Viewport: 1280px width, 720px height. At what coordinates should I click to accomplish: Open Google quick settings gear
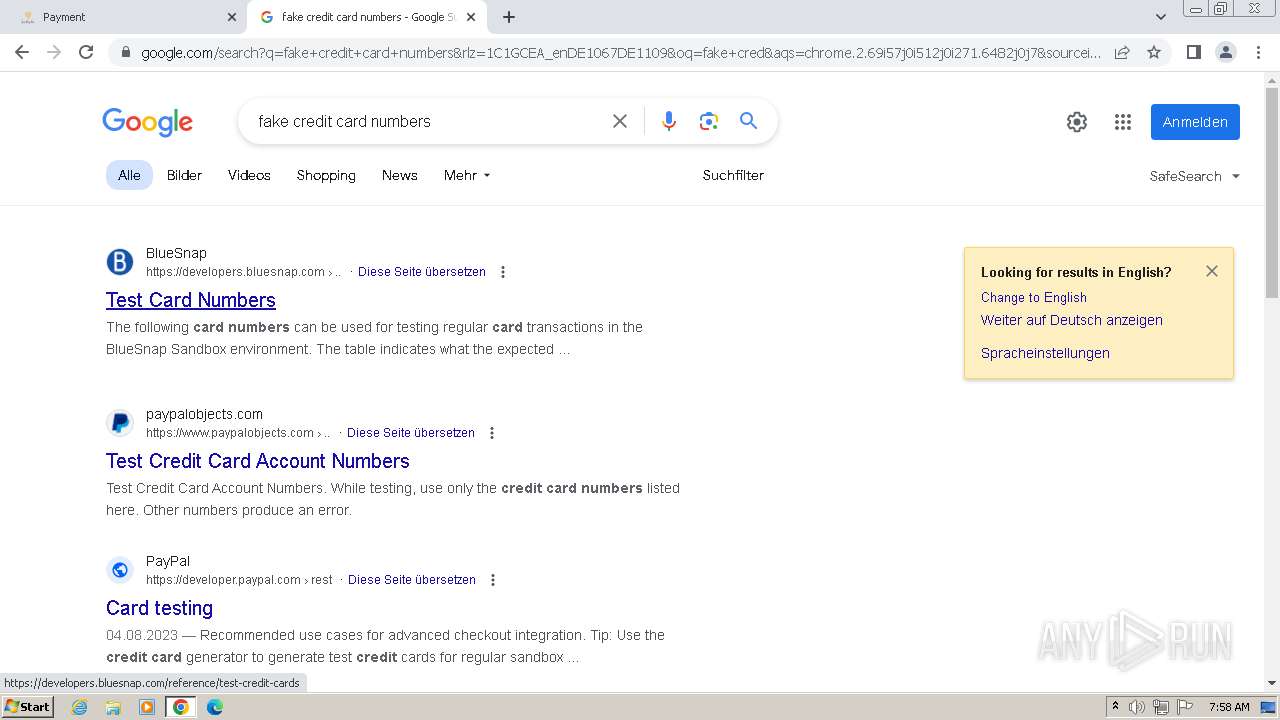(x=1077, y=122)
